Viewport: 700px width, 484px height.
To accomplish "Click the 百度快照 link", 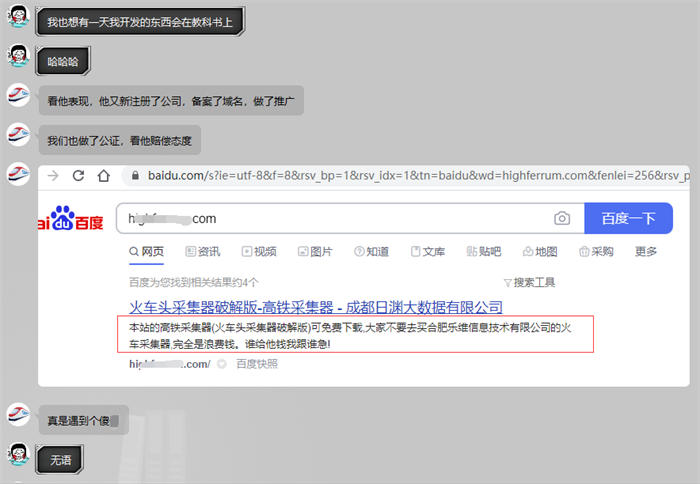I will click(257, 364).
